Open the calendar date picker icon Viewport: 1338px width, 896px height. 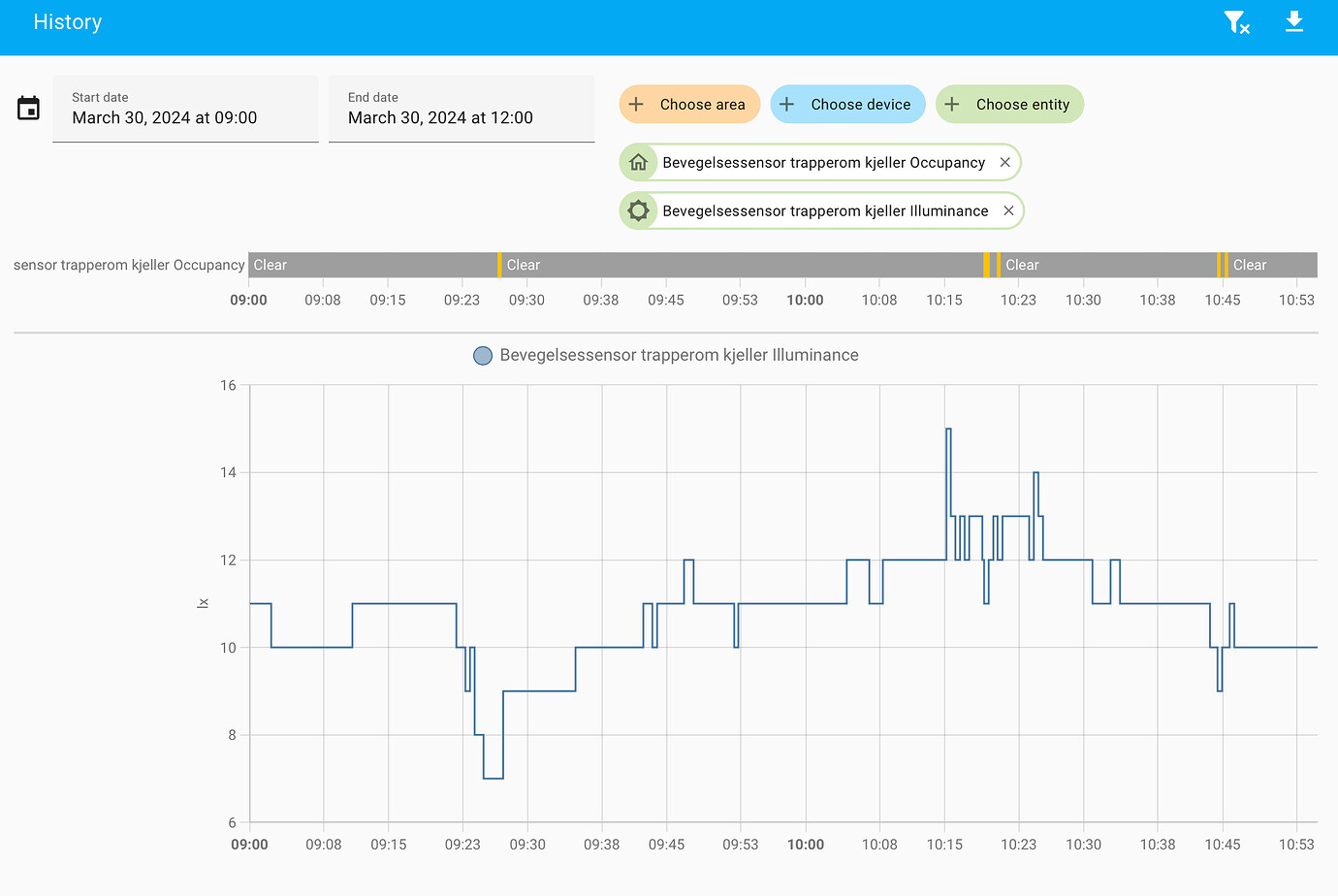(29, 108)
